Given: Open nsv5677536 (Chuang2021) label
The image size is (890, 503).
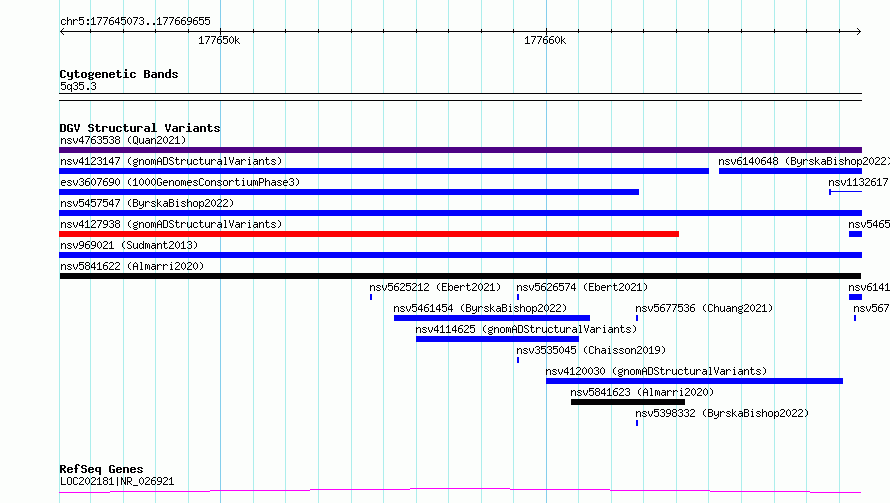Looking at the screenshot, I should (x=704, y=308).
